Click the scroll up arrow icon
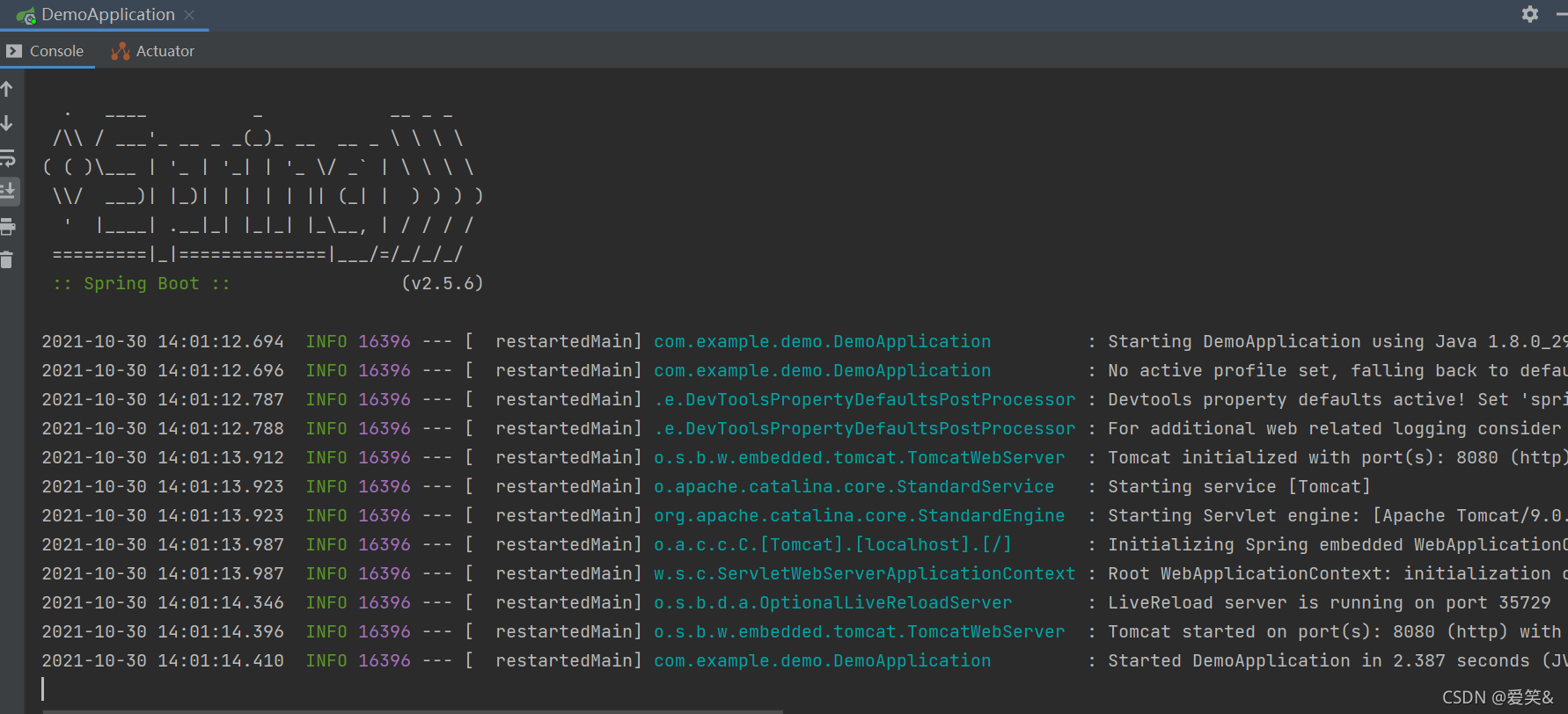Viewport: 1568px width, 714px height. (x=7, y=89)
